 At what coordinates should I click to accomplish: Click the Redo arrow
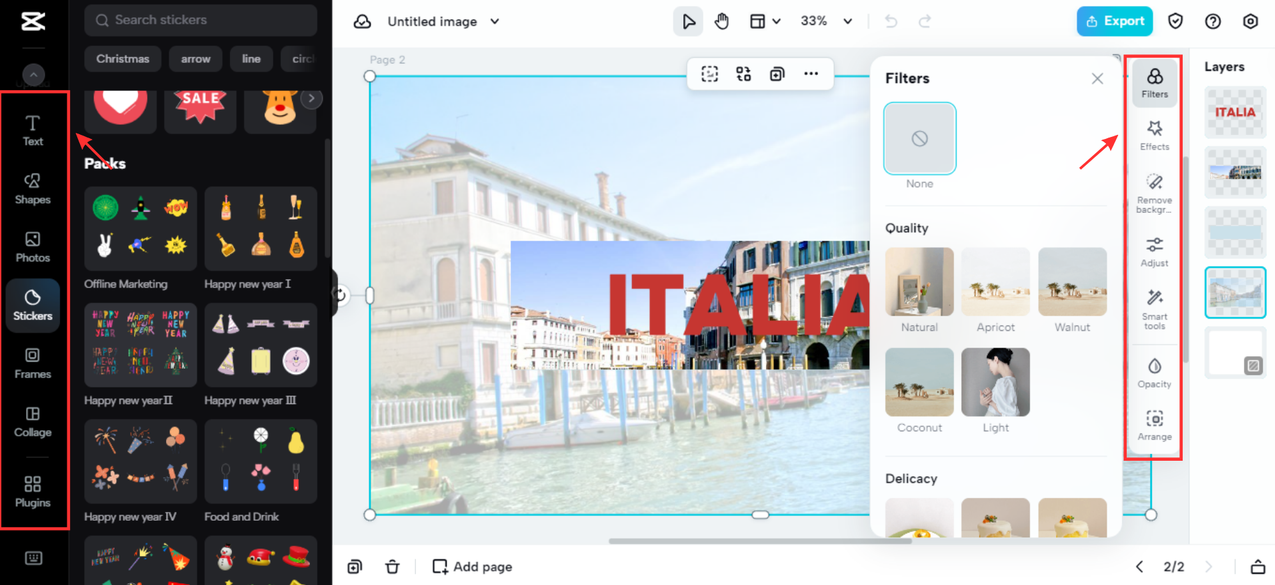coord(925,21)
